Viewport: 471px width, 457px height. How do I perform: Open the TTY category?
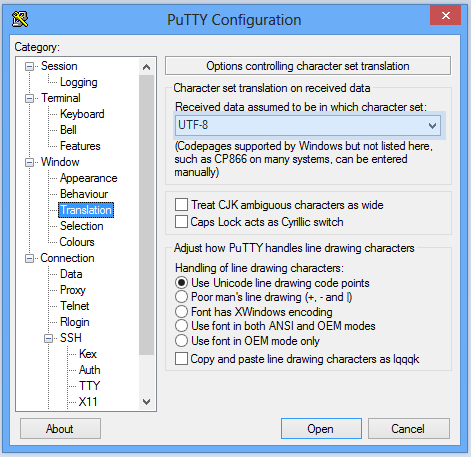pos(89,386)
